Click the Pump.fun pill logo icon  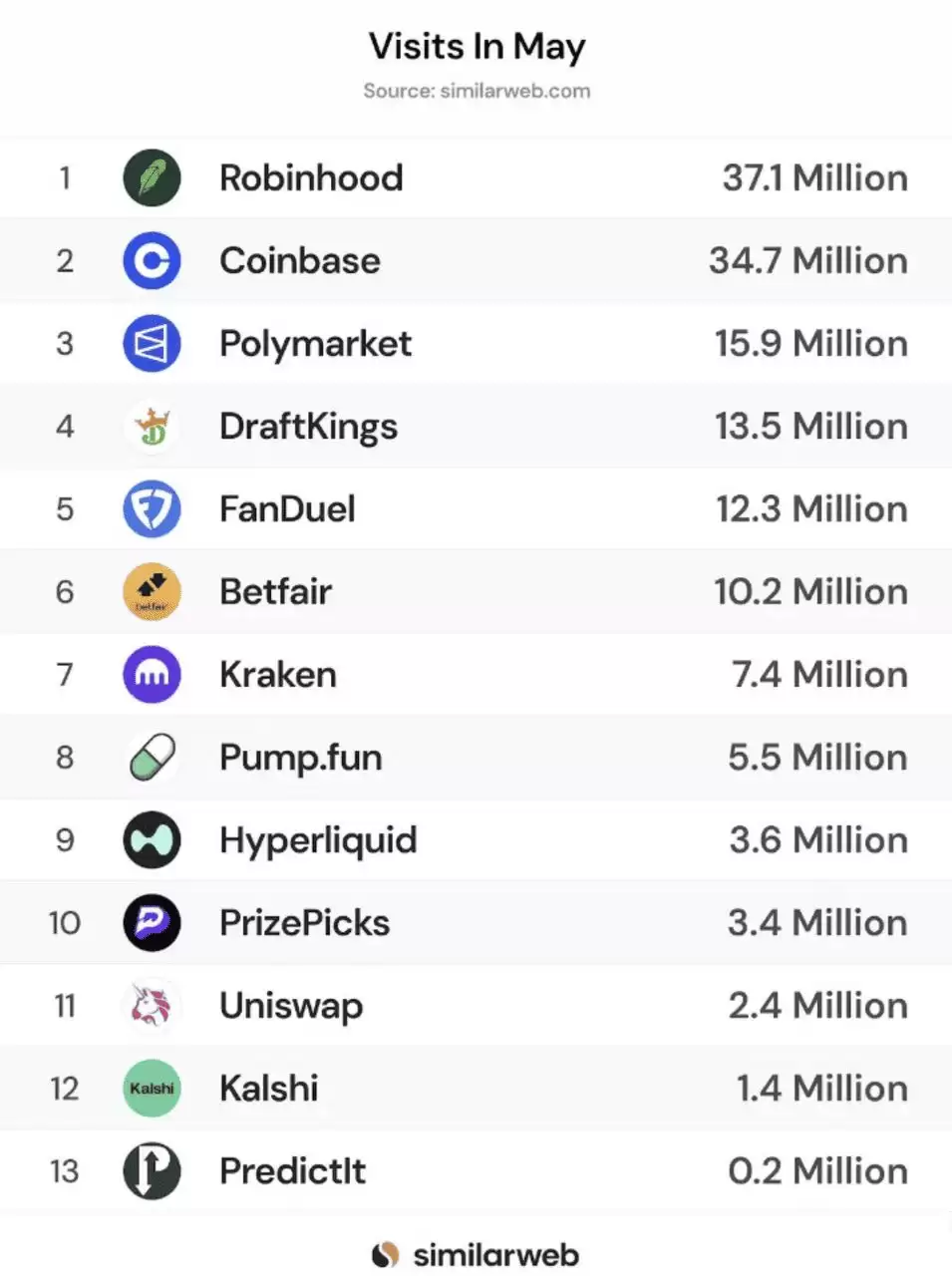[x=152, y=758]
